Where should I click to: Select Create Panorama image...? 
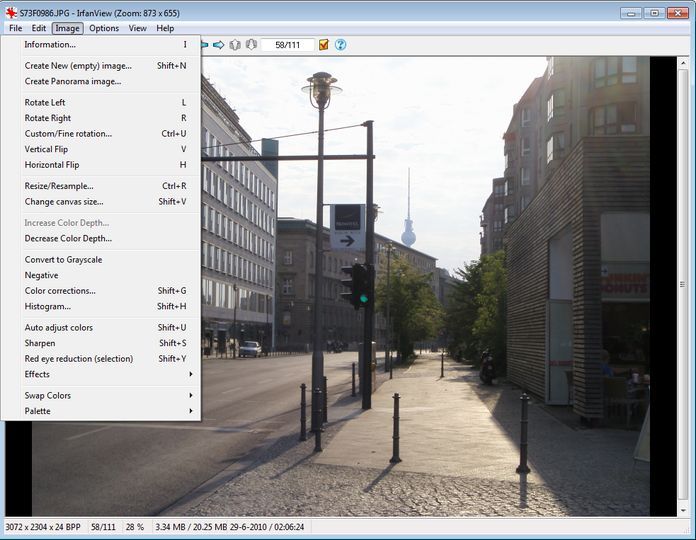click(x=106, y=81)
